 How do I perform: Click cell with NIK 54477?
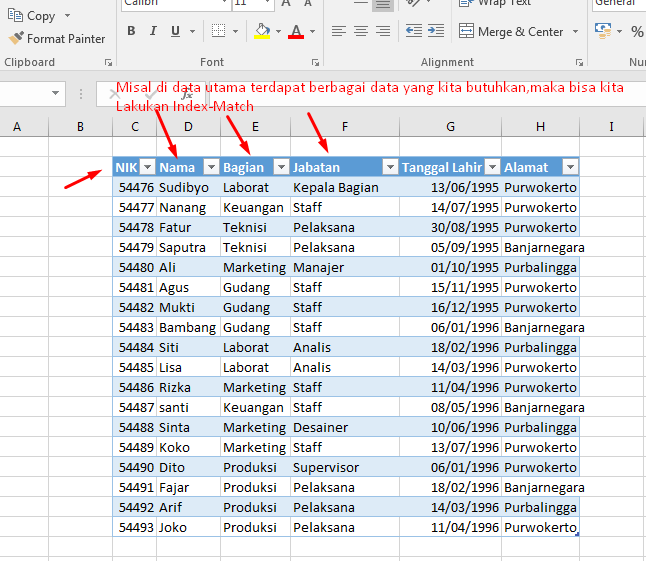tap(135, 207)
